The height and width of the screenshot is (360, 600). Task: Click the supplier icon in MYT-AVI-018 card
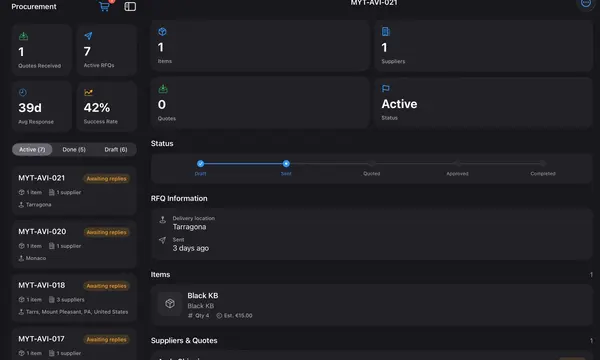coord(52,300)
